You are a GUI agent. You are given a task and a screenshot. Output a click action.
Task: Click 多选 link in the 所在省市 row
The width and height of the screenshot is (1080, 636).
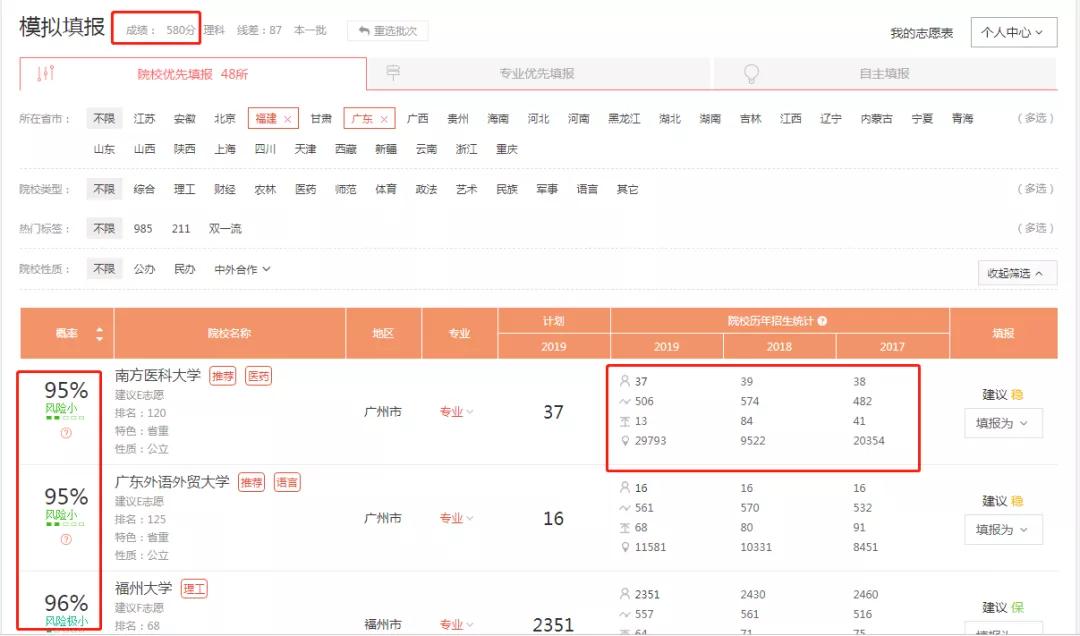1036,119
